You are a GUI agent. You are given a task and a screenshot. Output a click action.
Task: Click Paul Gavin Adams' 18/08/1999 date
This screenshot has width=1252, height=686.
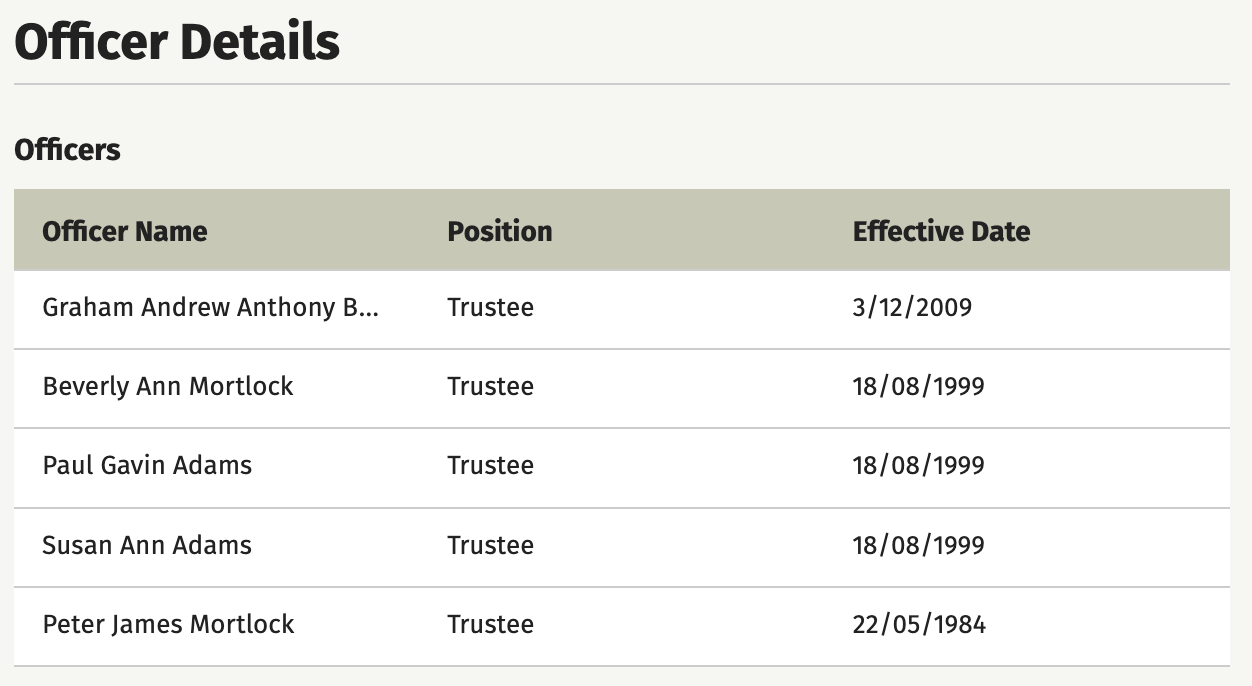(918, 465)
